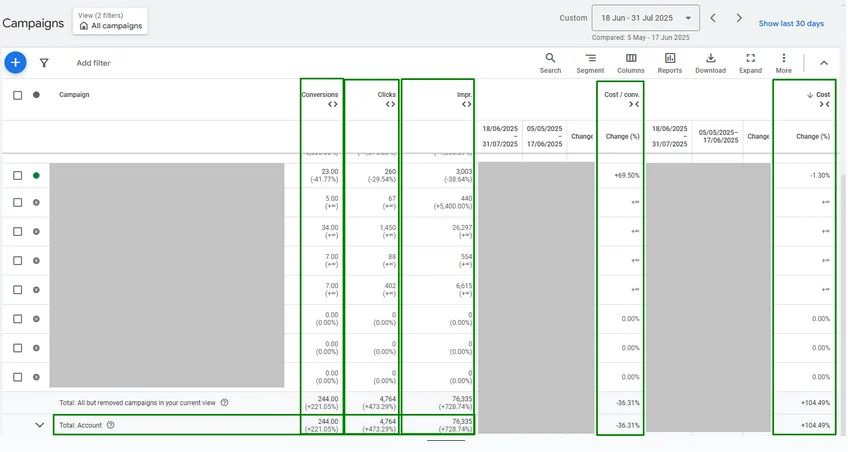Click the Campaigns page title
This screenshot has width=848, height=452.
[33, 23]
